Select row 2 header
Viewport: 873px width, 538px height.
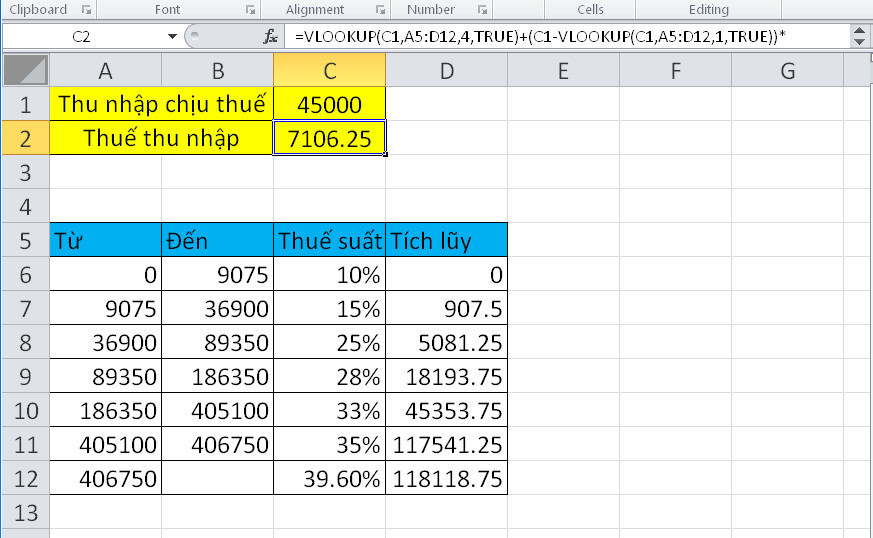point(26,138)
